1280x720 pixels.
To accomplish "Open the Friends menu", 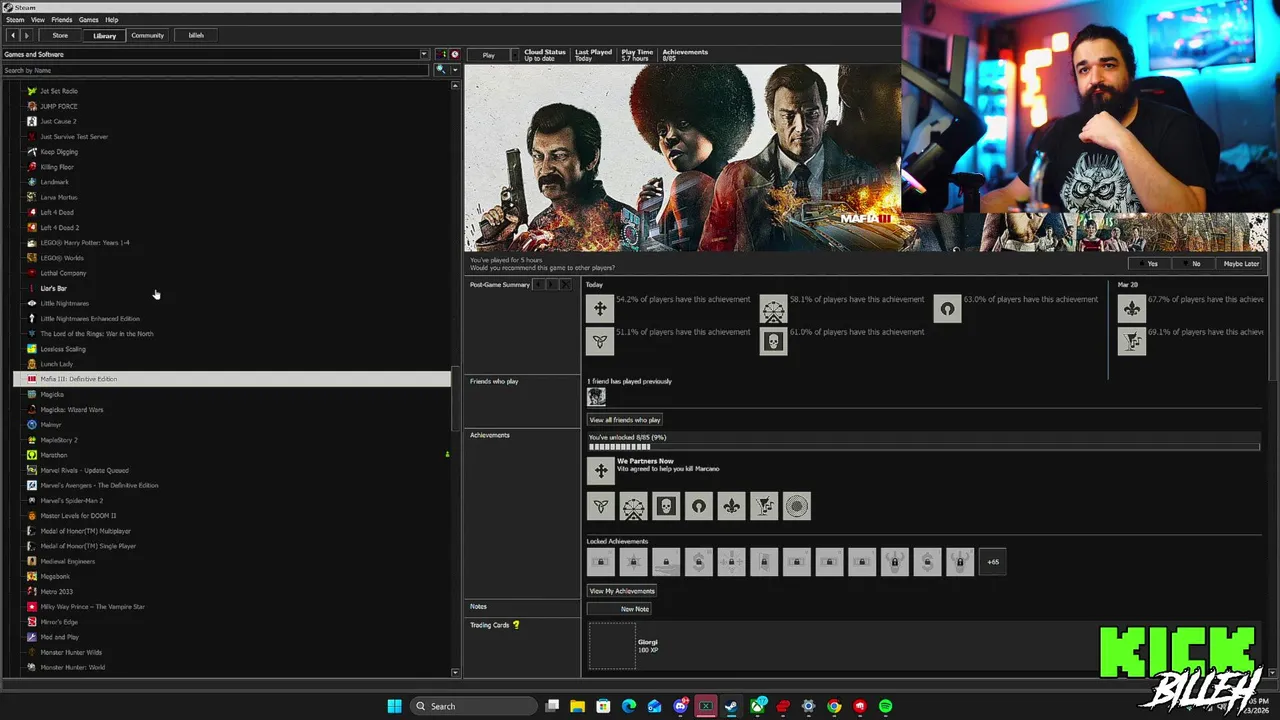I will [x=62, y=20].
